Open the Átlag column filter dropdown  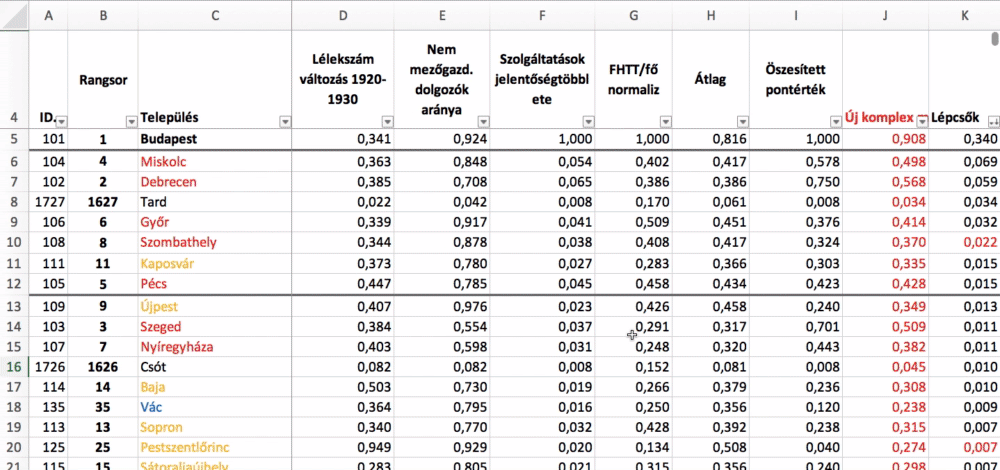[x=742, y=121]
